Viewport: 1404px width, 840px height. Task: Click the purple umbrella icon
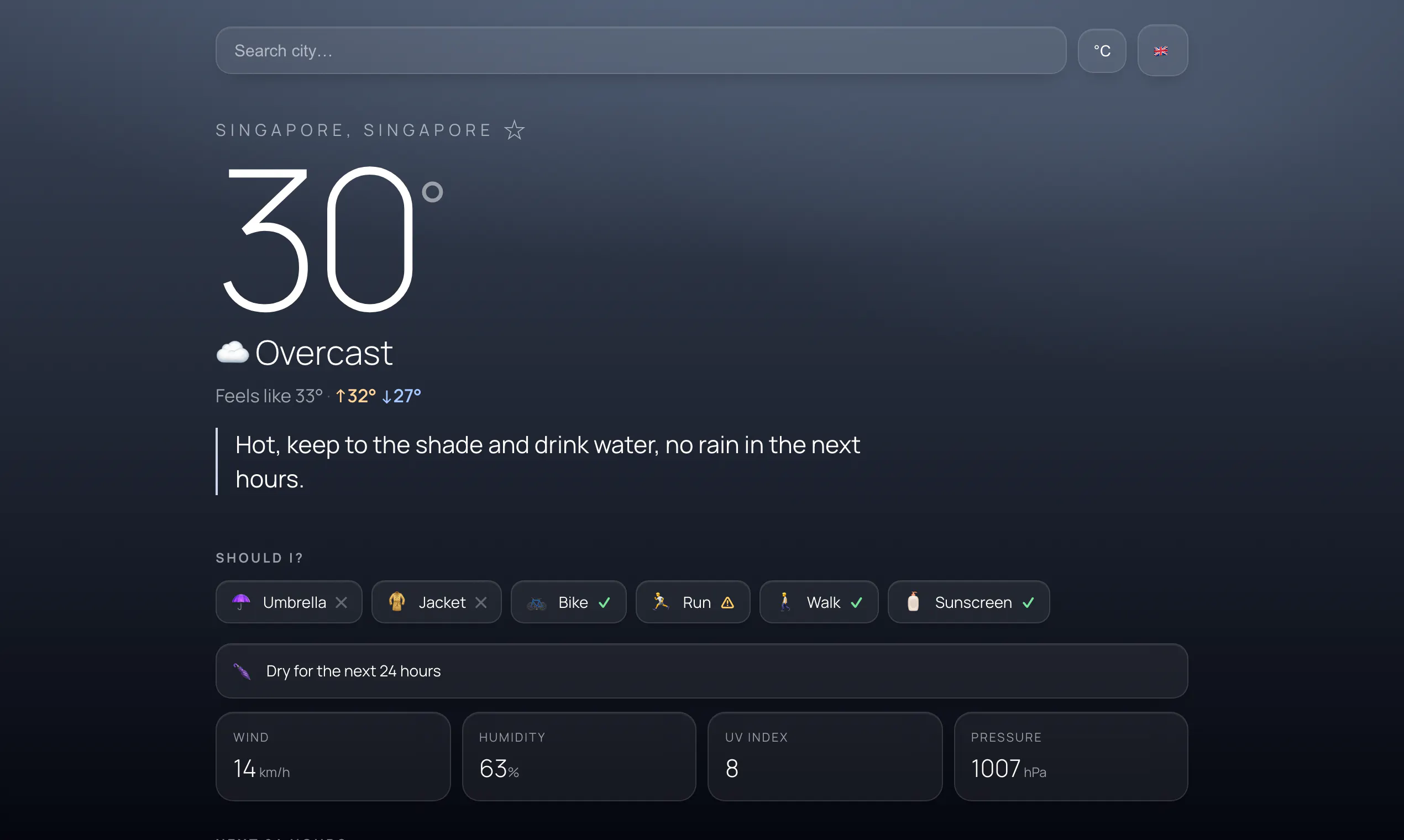click(x=241, y=602)
